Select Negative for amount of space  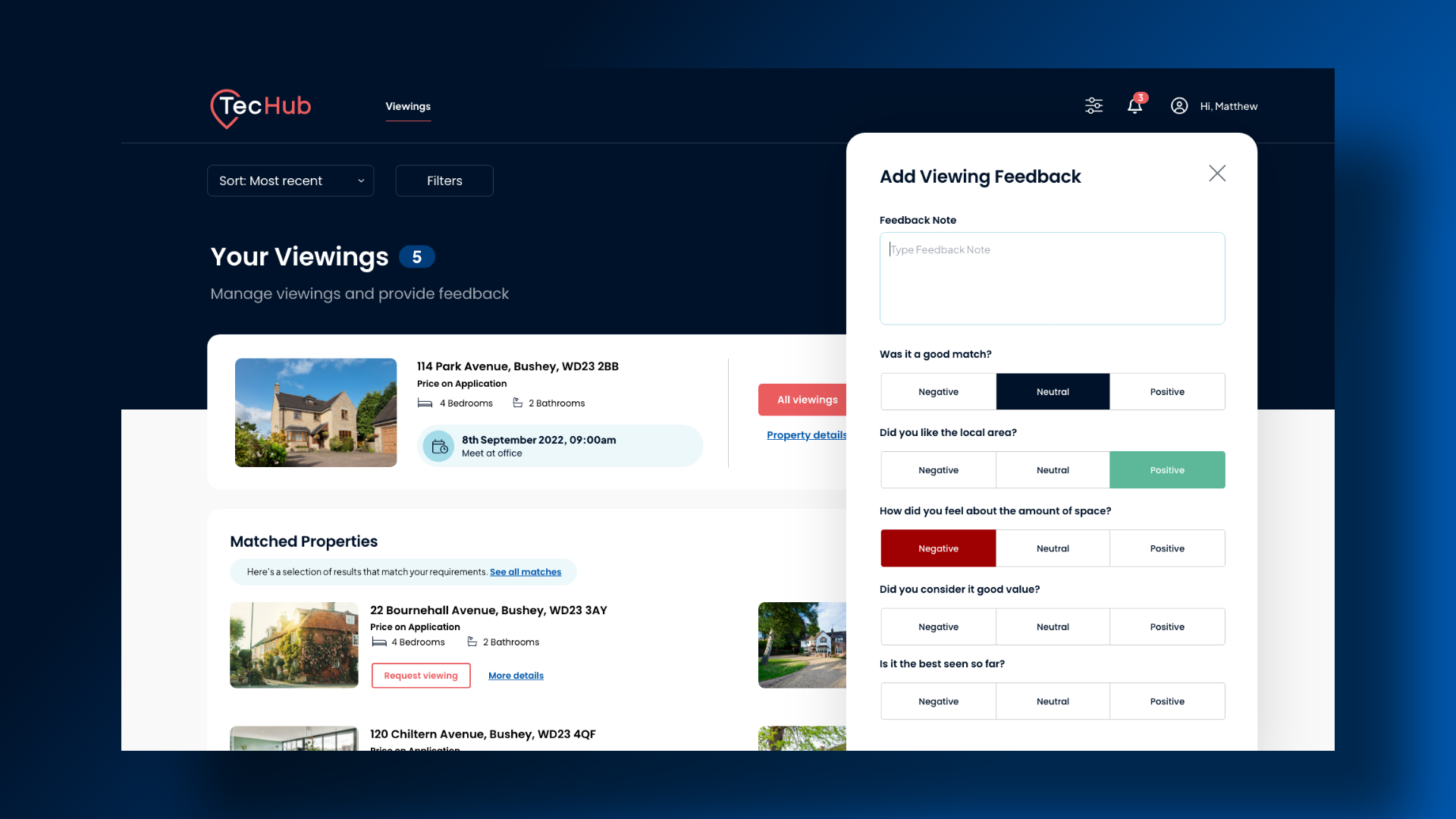point(938,548)
